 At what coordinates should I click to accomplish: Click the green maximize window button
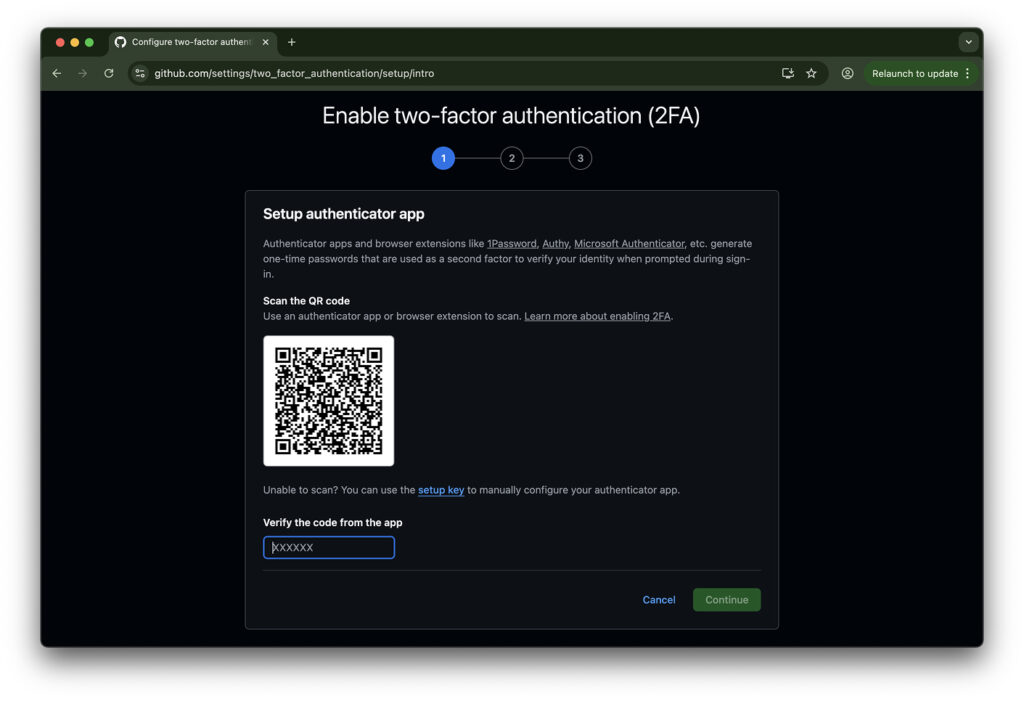89,42
